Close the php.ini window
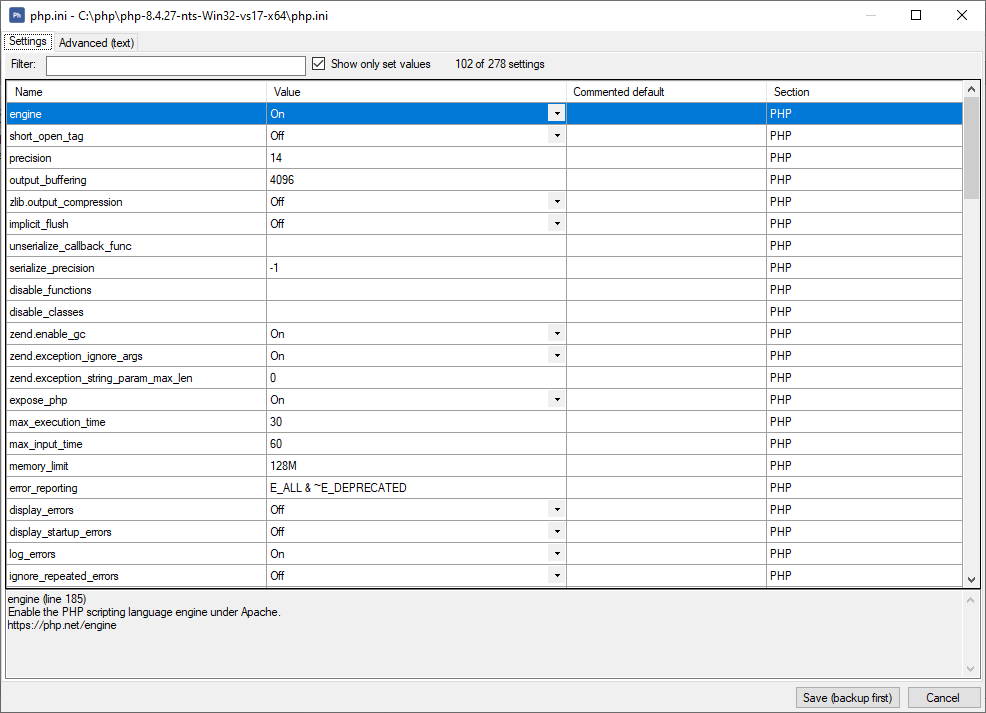This screenshot has width=986, height=713. pos(962,15)
